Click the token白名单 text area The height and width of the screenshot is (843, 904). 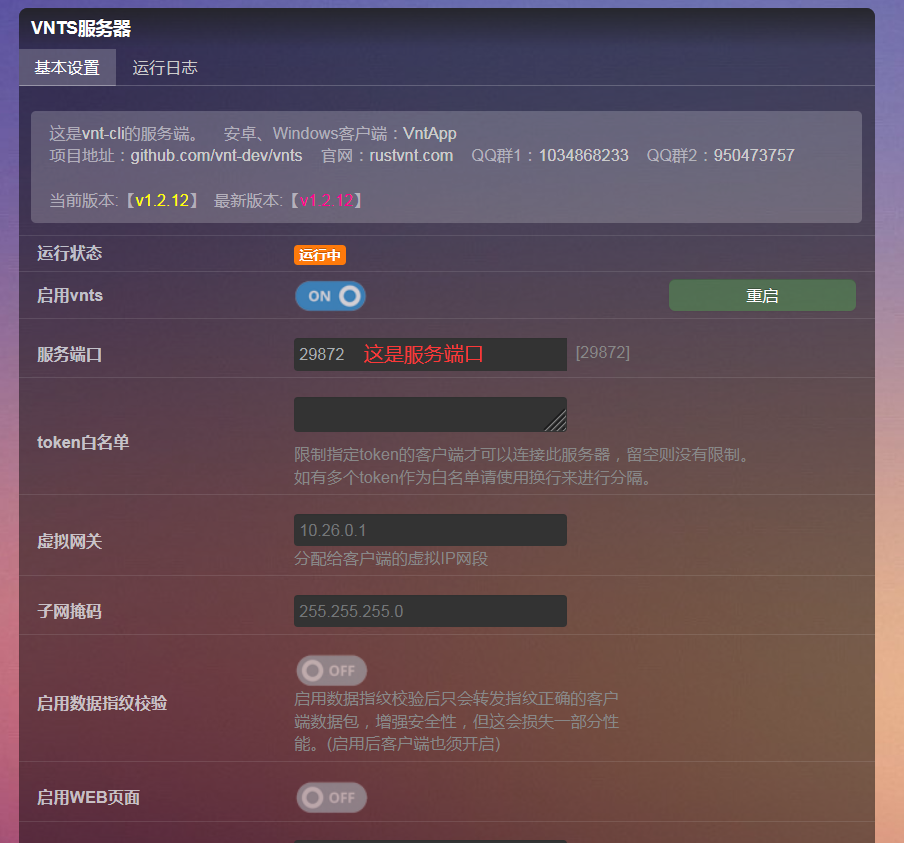coord(430,414)
